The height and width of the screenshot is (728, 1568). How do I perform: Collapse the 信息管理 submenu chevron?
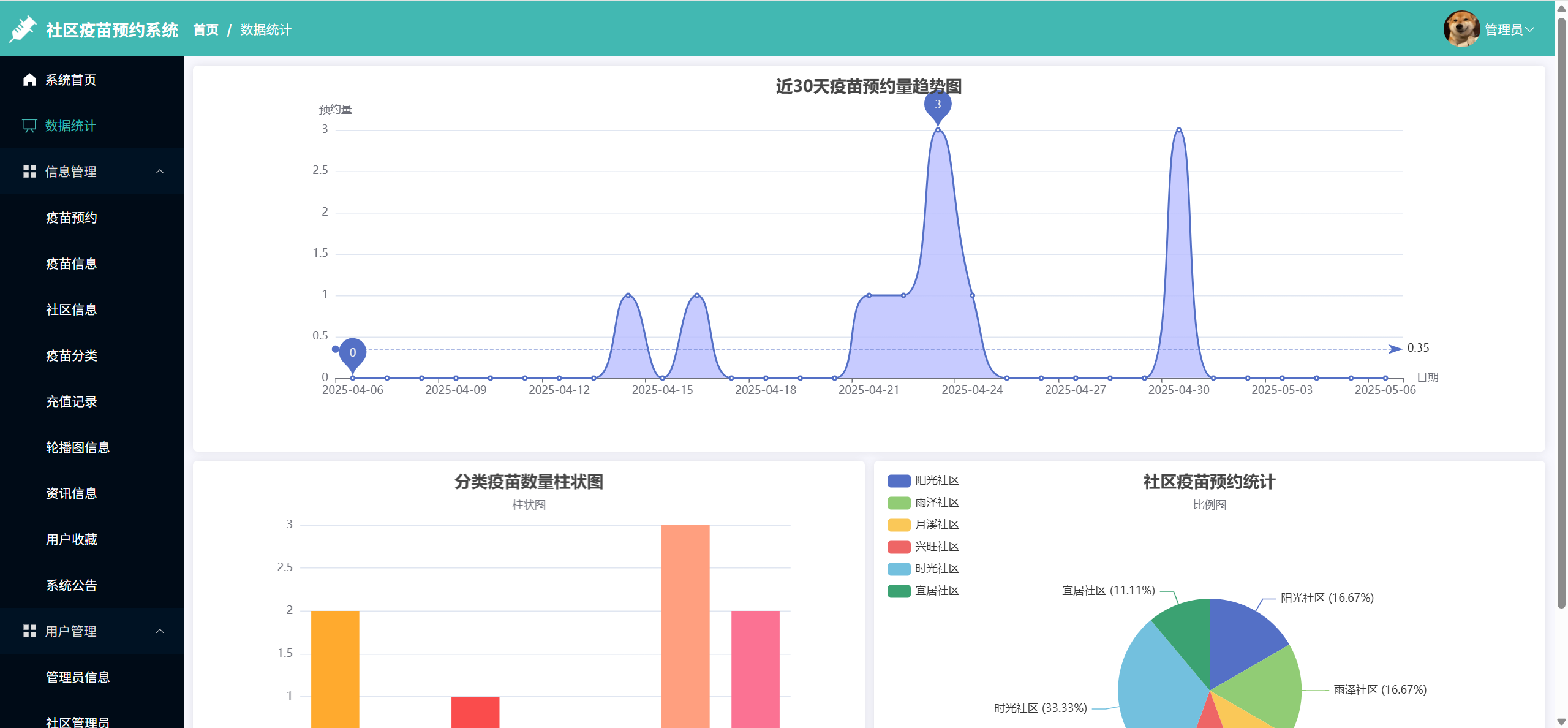coord(160,172)
